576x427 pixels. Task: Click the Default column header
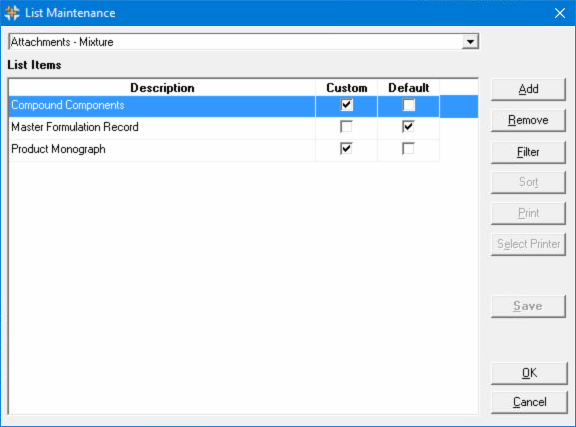pyautogui.click(x=408, y=88)
